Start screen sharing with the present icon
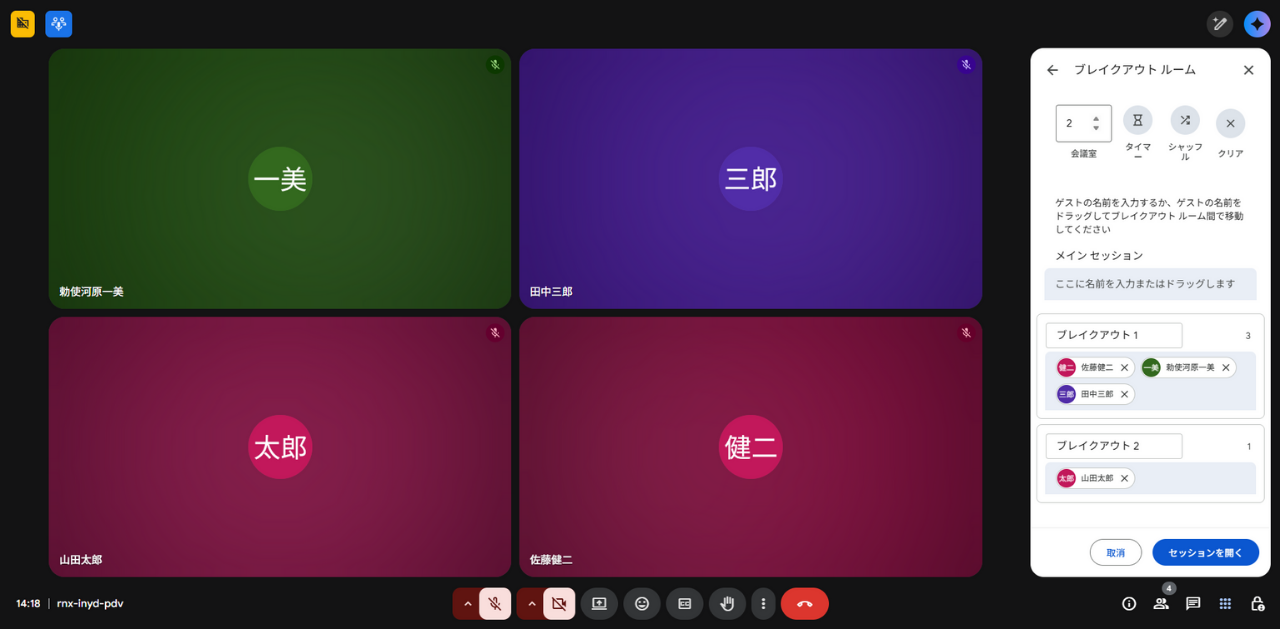Viewport: 1280px width, 630px height. point(599,604)
